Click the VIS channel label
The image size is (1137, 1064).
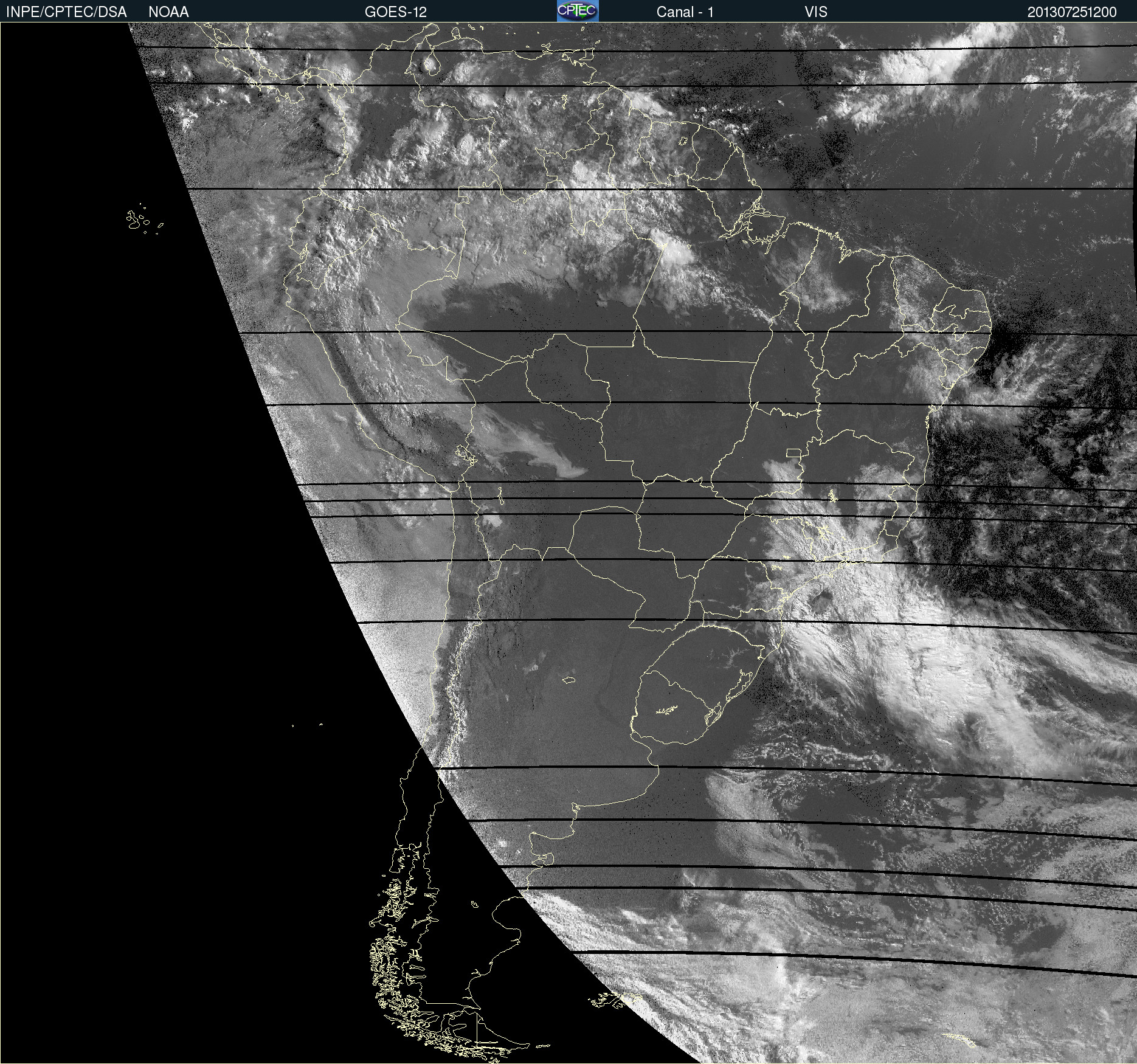pyautogui.click(x=816, y=12)
